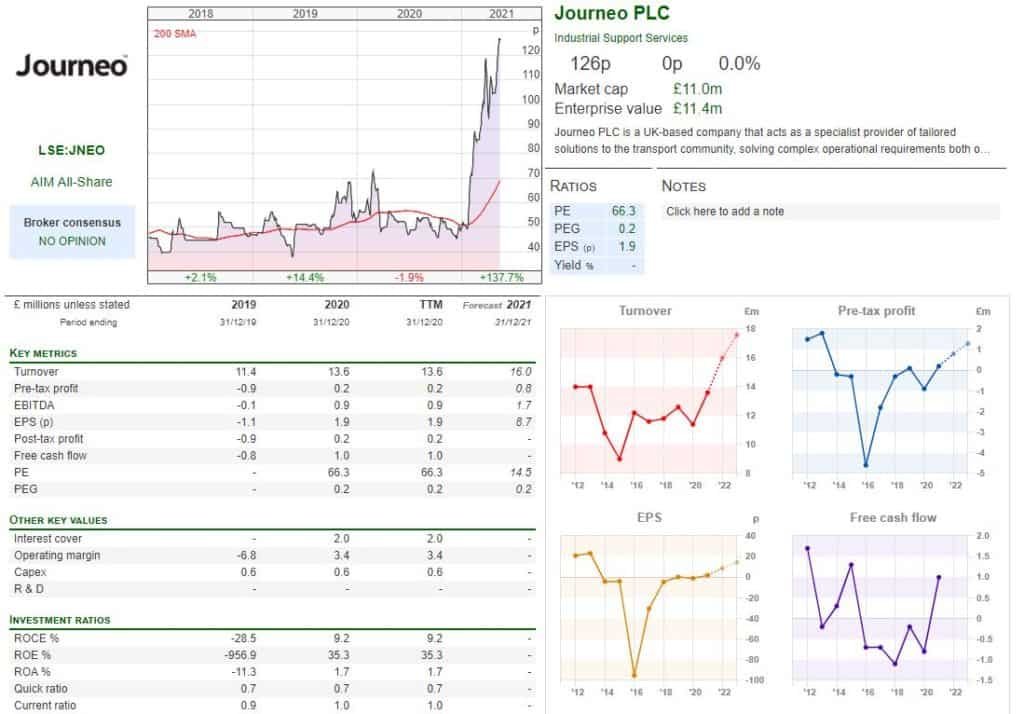
Task: Open the Turnover mini chart
Action: (658, 398)
